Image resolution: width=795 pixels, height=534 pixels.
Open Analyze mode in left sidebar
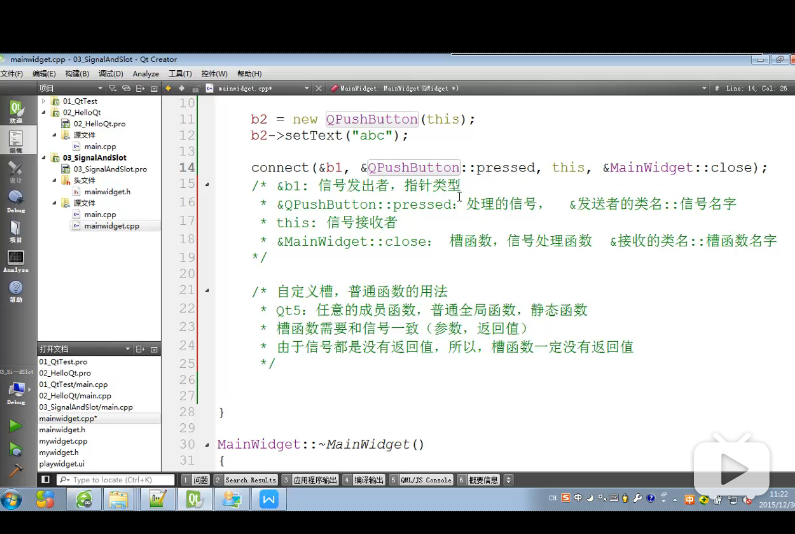coord(16,261)
